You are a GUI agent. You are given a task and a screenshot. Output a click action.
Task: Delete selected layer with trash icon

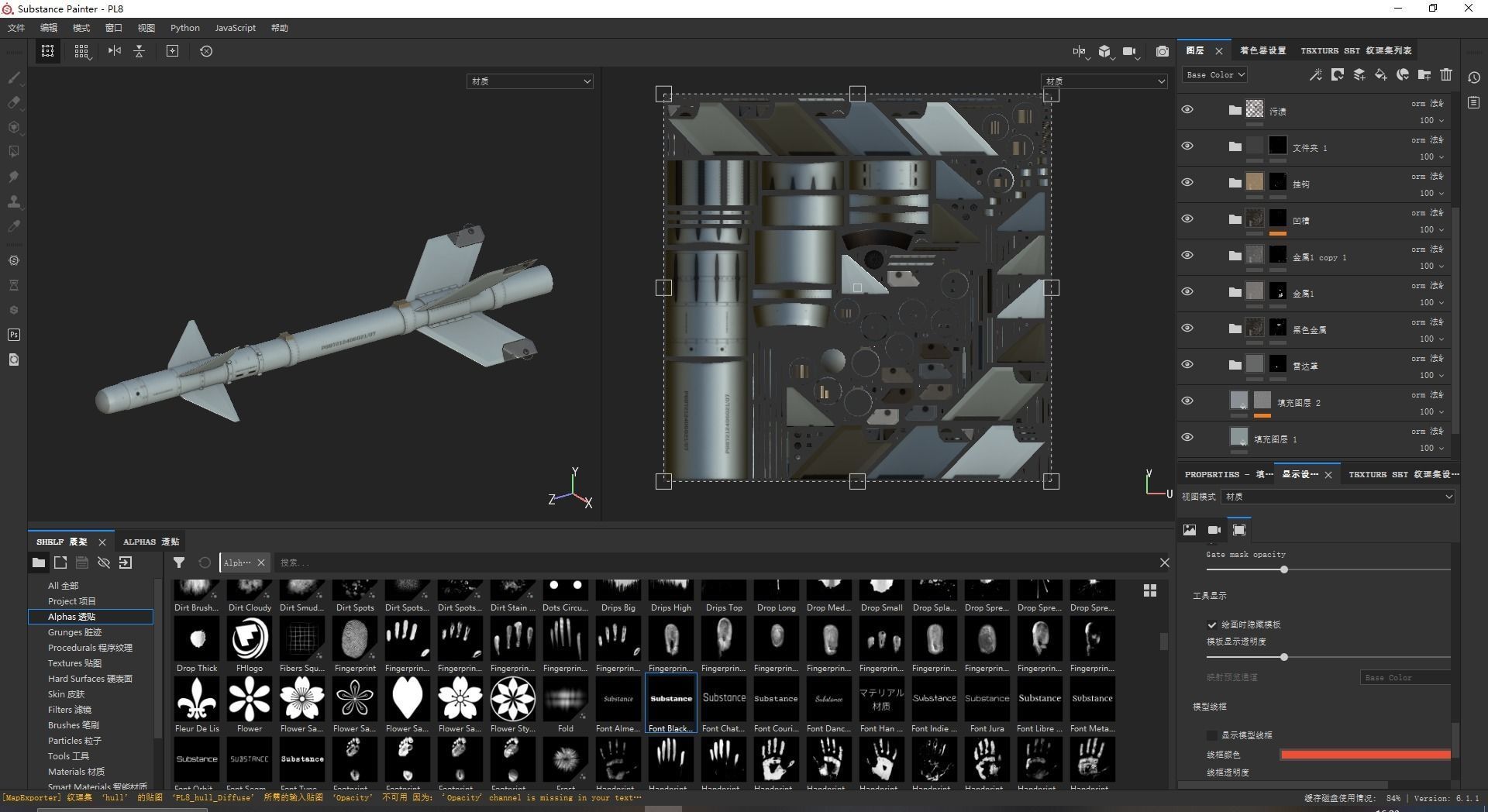[x=1446, y=74]
